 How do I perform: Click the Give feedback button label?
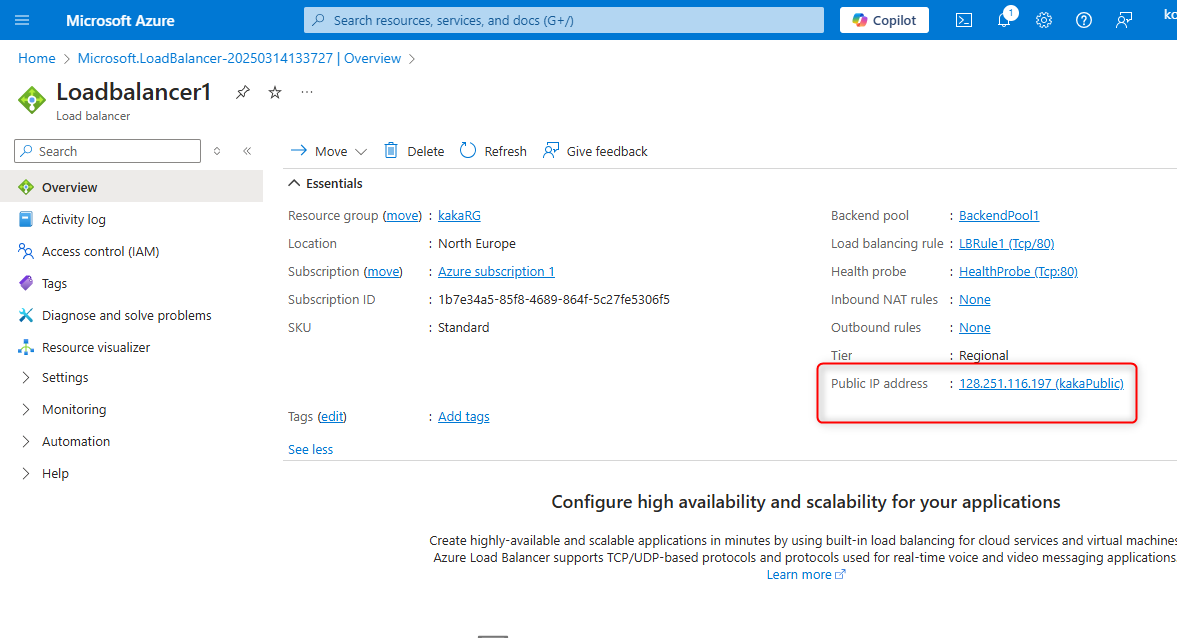coord(607,152)
